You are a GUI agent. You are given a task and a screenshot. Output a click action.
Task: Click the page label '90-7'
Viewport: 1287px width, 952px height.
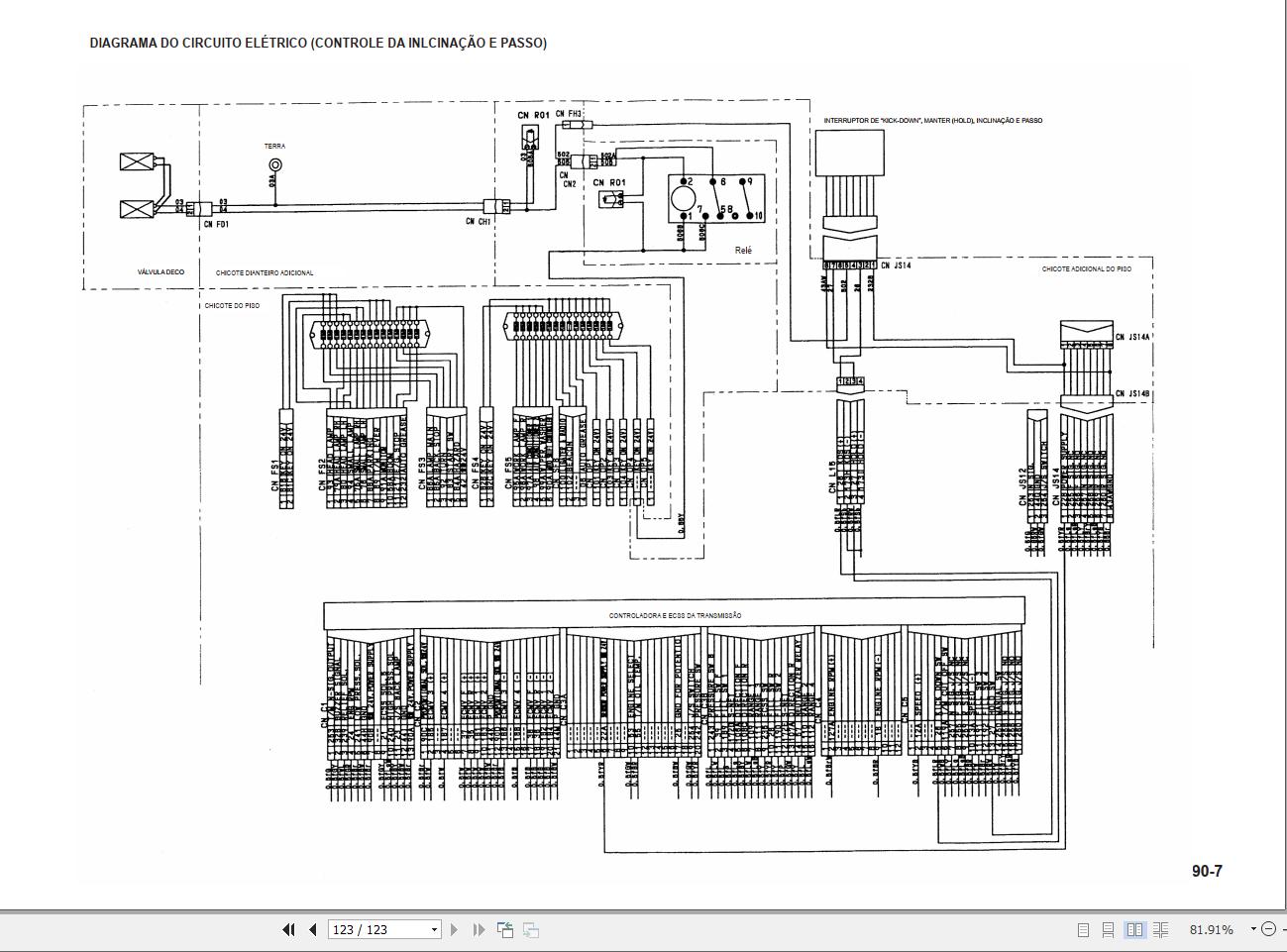click(x=1207, y=871)
